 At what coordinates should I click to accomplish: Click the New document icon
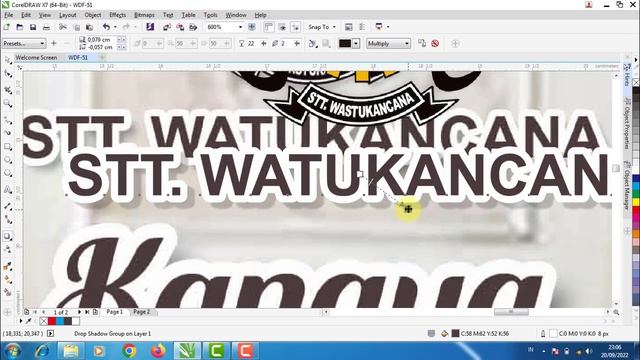[x=7, y=27]
